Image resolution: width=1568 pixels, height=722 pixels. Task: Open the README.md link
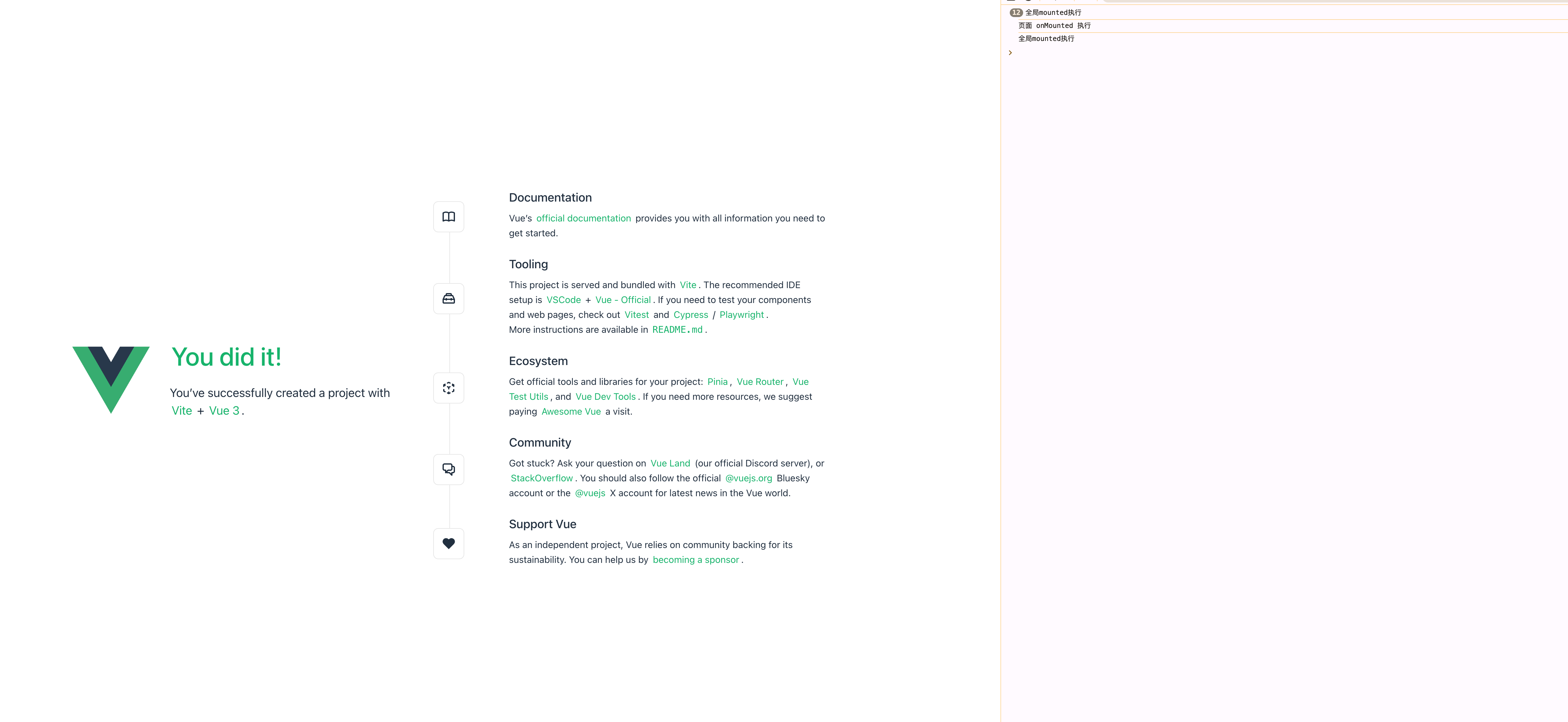(677, 329)
